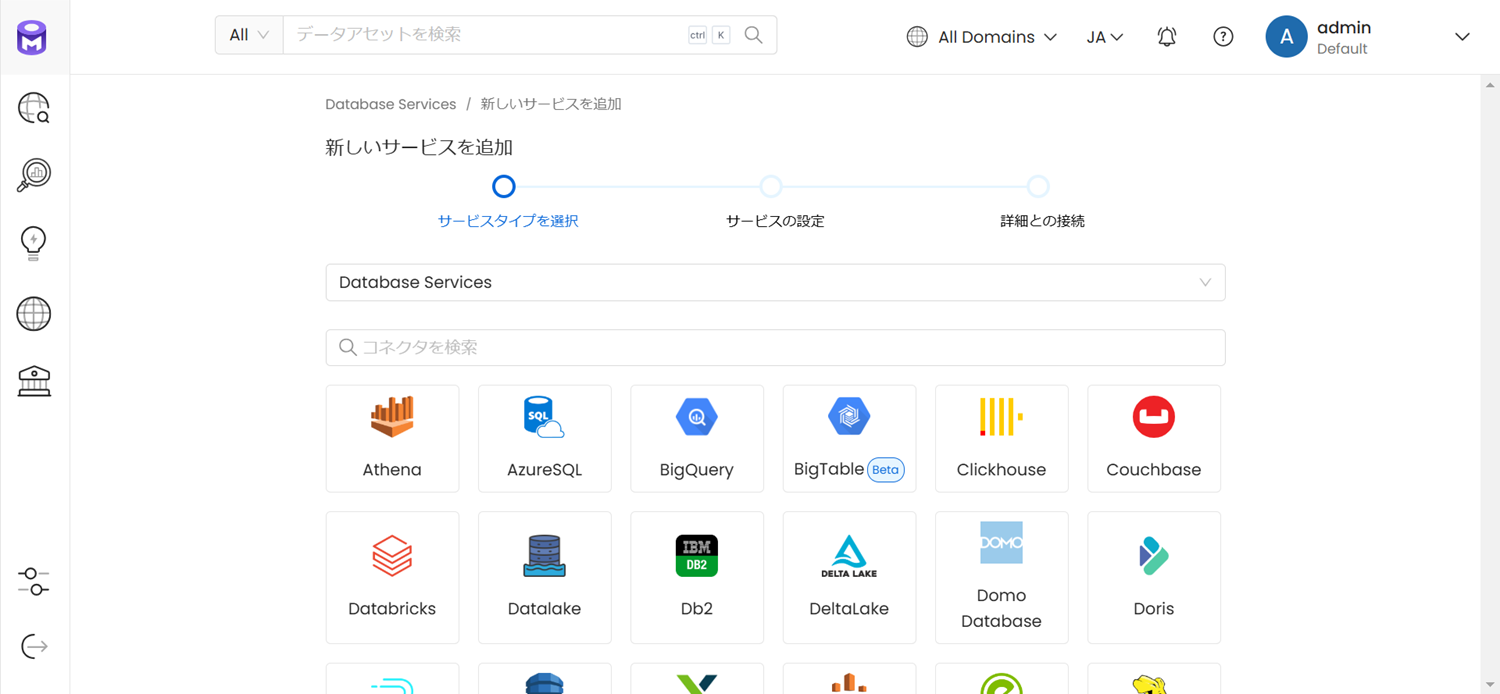This screenshot has height=694, width=1500.
Task: Open the Govern bank-building sidebar icon
Action: (34, 381)
